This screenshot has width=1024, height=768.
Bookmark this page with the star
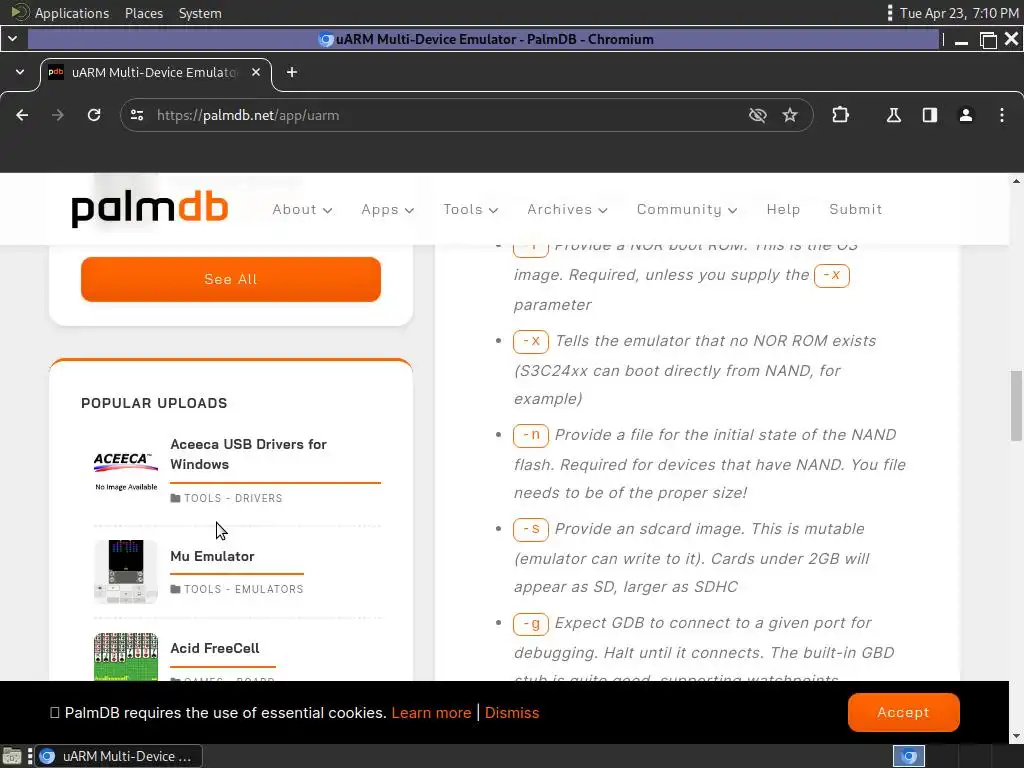coord(790,116)
